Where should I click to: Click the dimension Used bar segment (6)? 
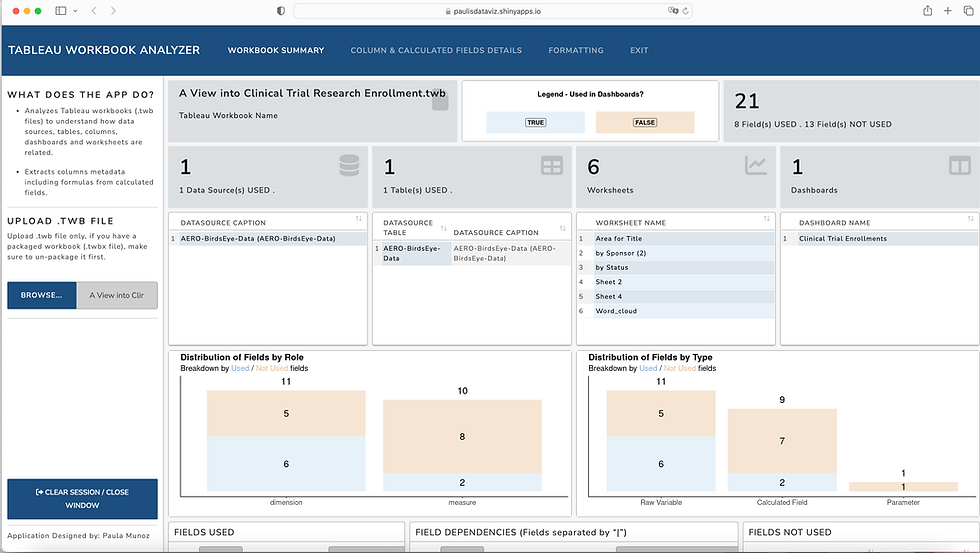pyautogui.click(x=286, y=464)
